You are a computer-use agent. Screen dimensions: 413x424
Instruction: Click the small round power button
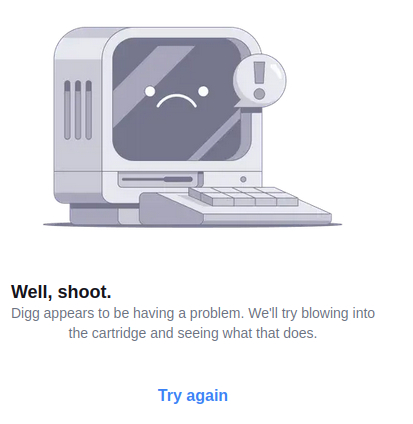coord(243,179)
